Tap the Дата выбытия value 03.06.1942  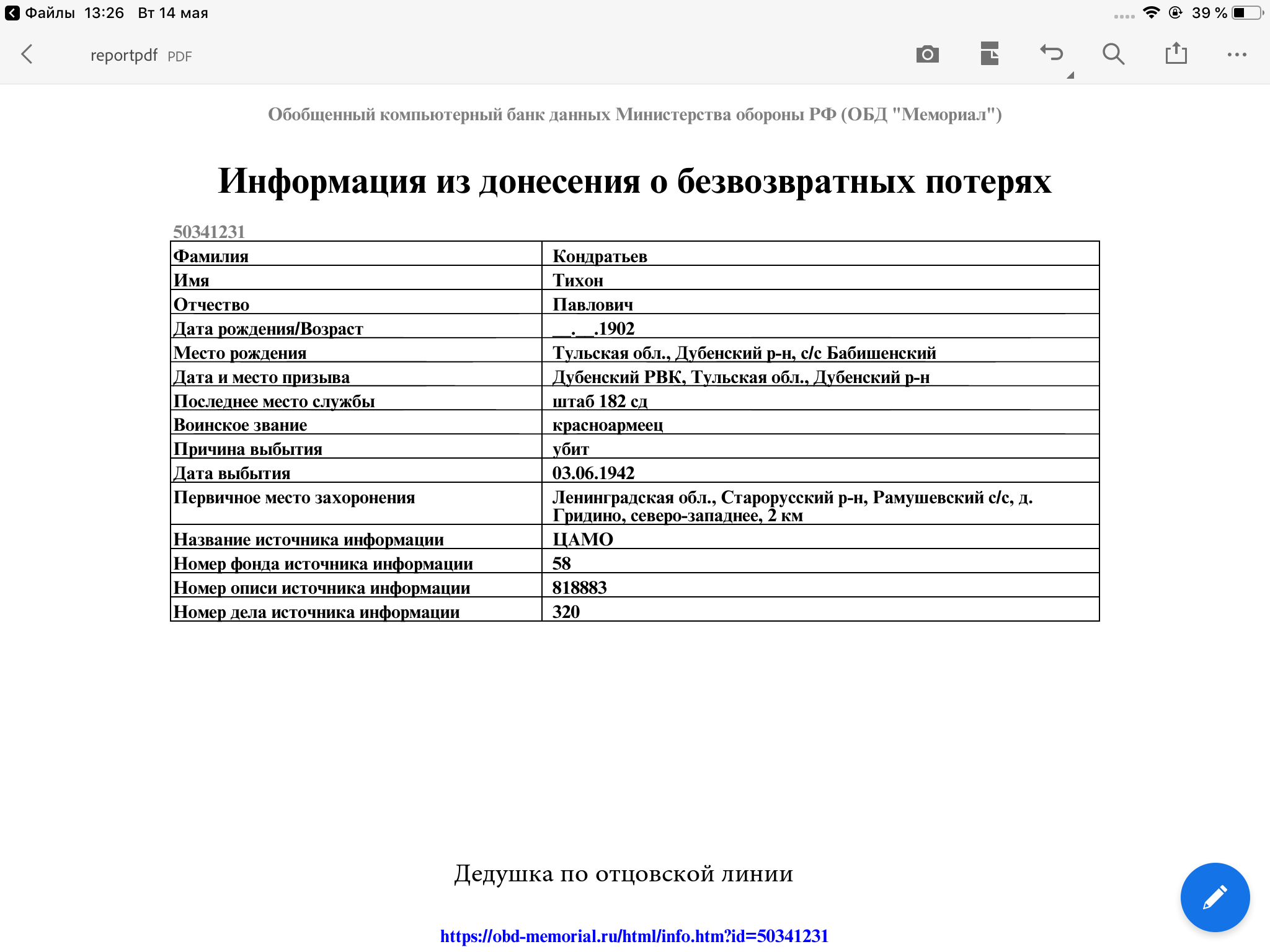point(593,473)
